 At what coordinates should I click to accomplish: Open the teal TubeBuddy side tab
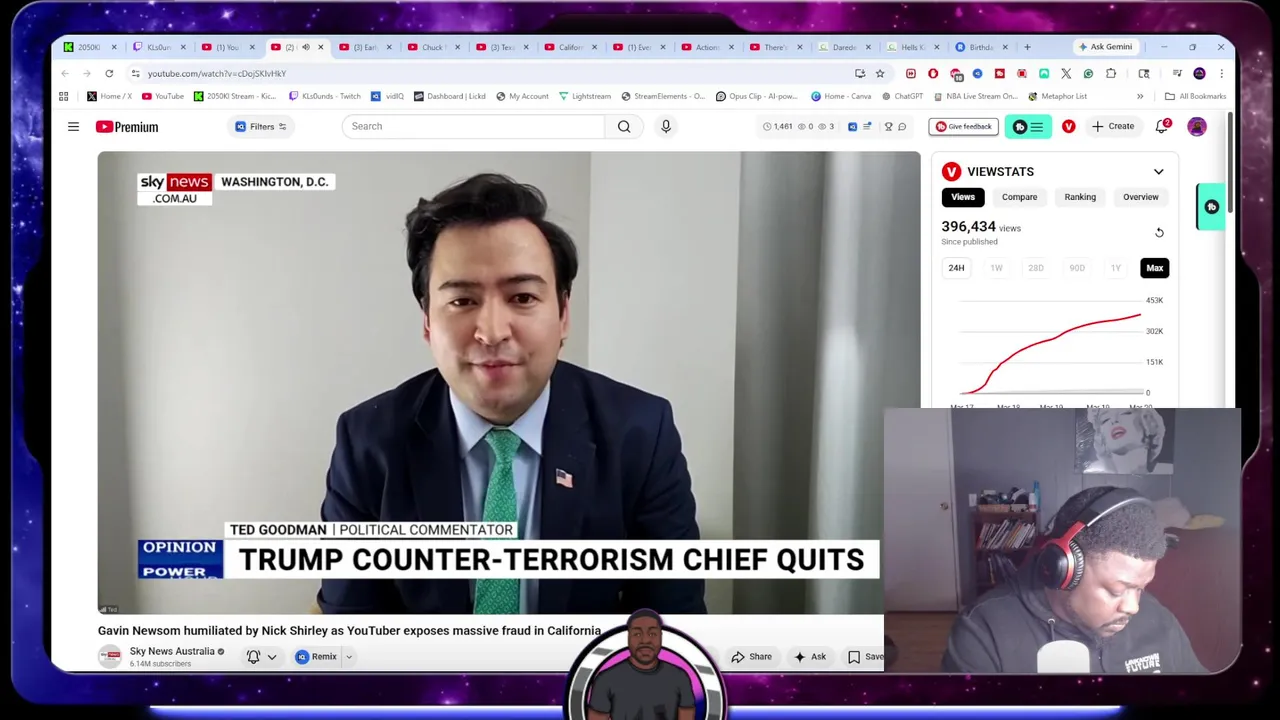point(1211,206)
